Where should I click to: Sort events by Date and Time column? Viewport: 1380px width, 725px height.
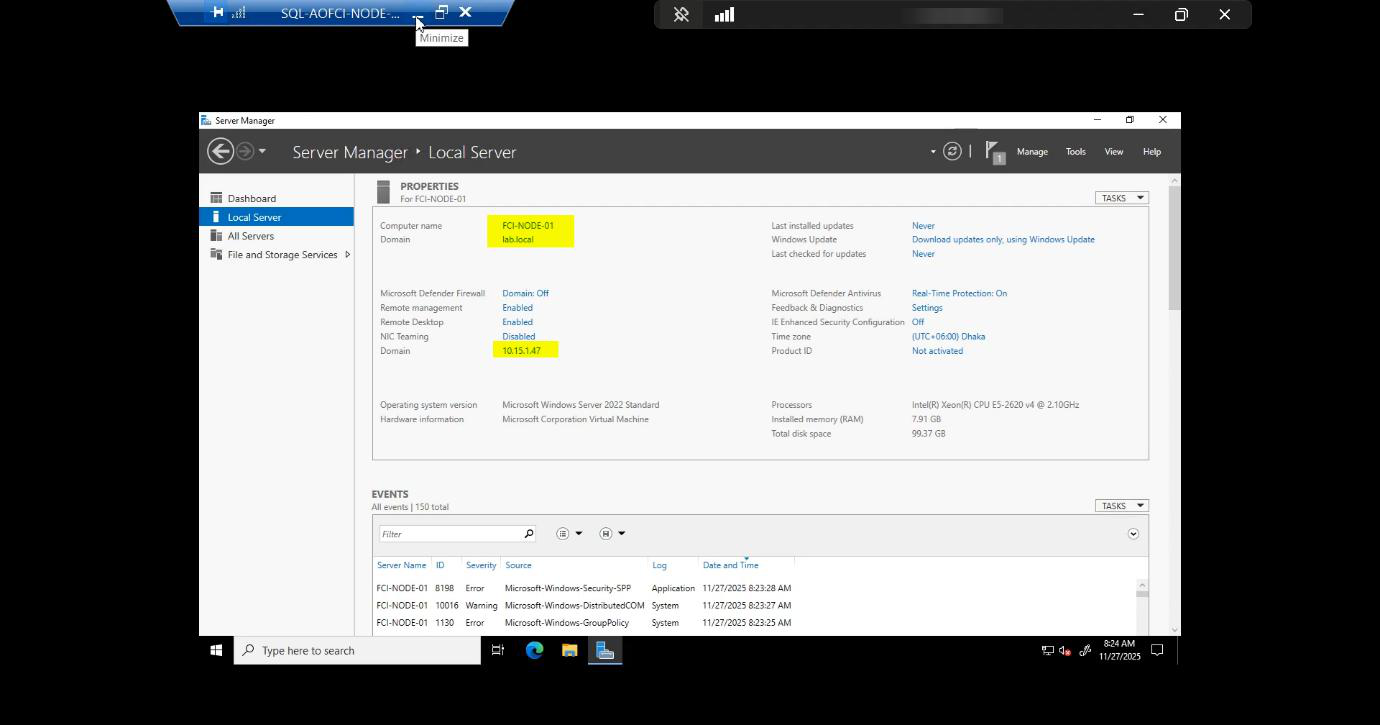click(731, 565)
